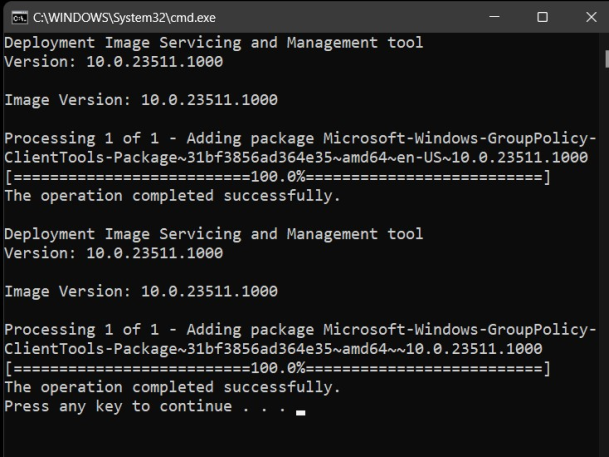Click the first 'Version: 10.0.23511.1000' line
Viewport: 609px width, 457px height.
click(x=113, y=61)
